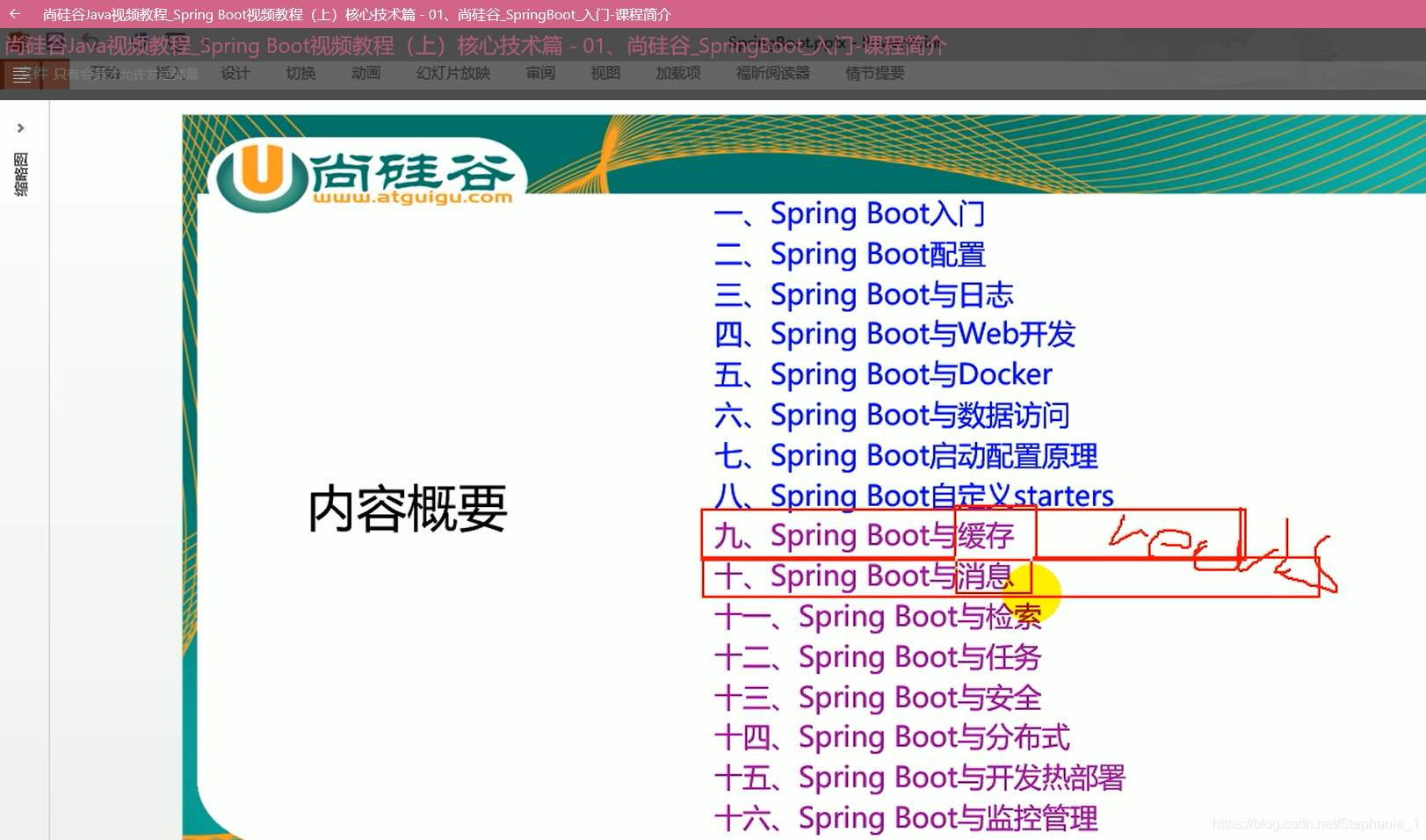Open link 五、Spring Boot与Docker

tap(883, 374)
